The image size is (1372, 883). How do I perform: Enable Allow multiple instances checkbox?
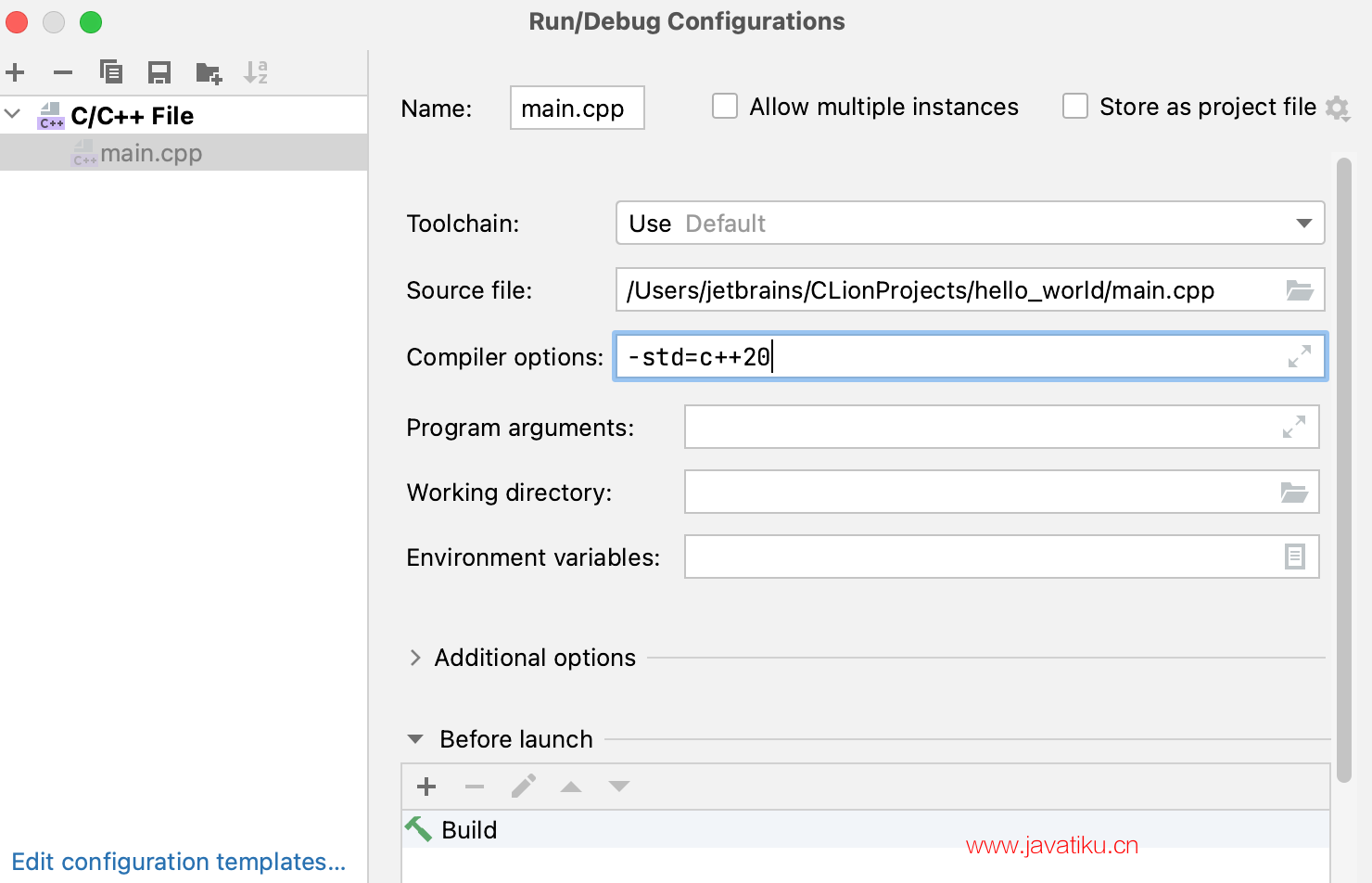(725, 106)
